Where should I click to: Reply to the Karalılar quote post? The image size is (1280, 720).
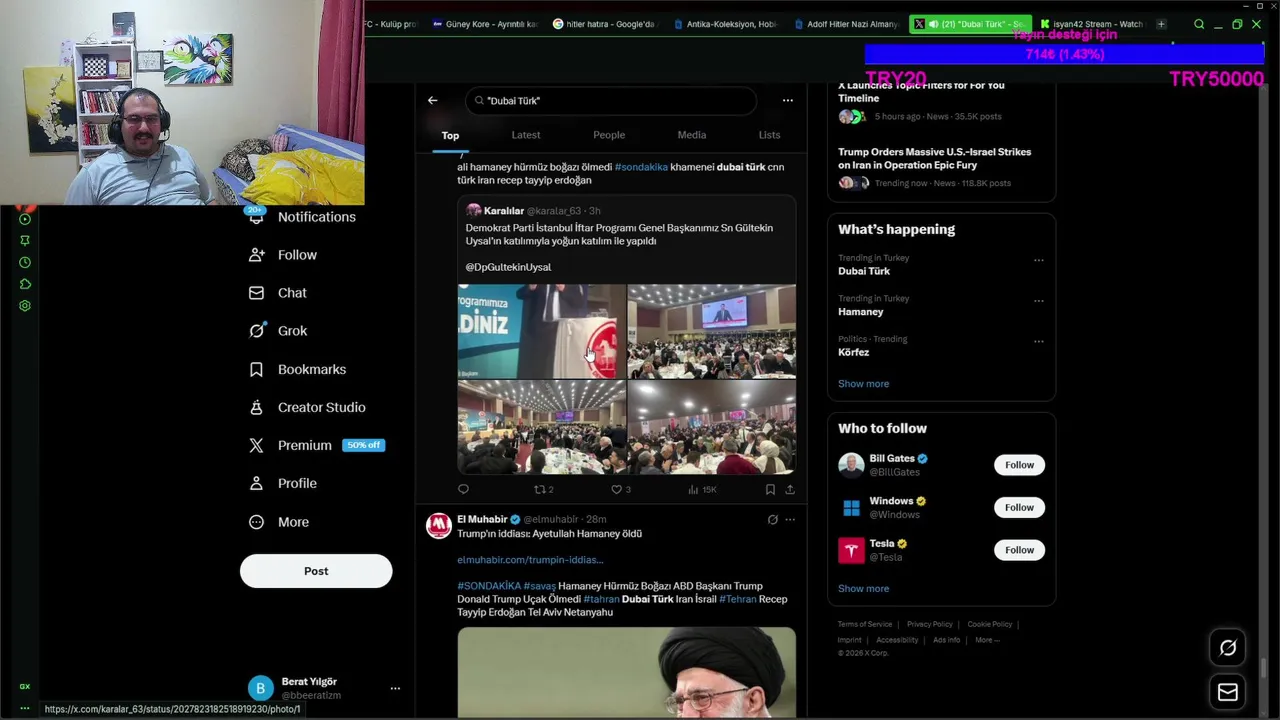point(463,489)
